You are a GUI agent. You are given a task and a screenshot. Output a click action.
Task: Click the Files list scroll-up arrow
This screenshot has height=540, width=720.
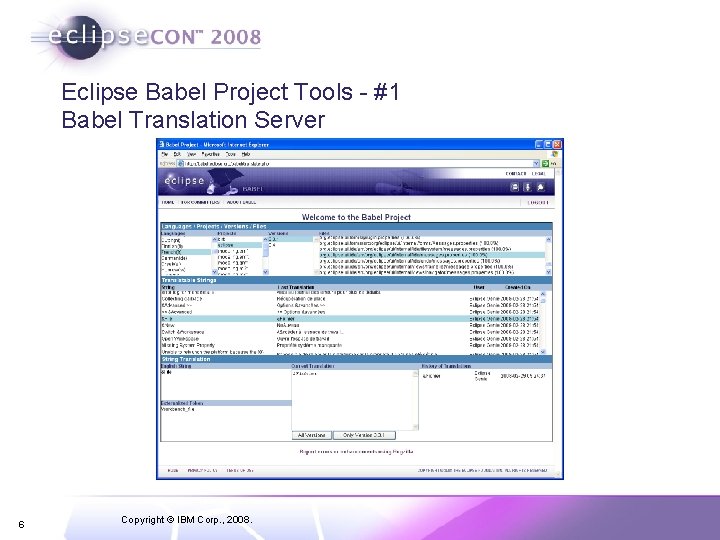548,240
